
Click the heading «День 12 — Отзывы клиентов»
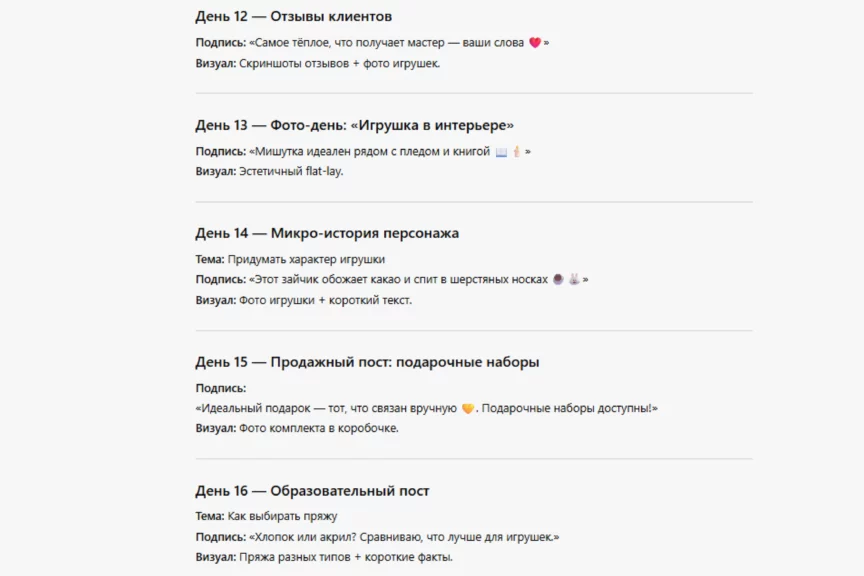293,16
